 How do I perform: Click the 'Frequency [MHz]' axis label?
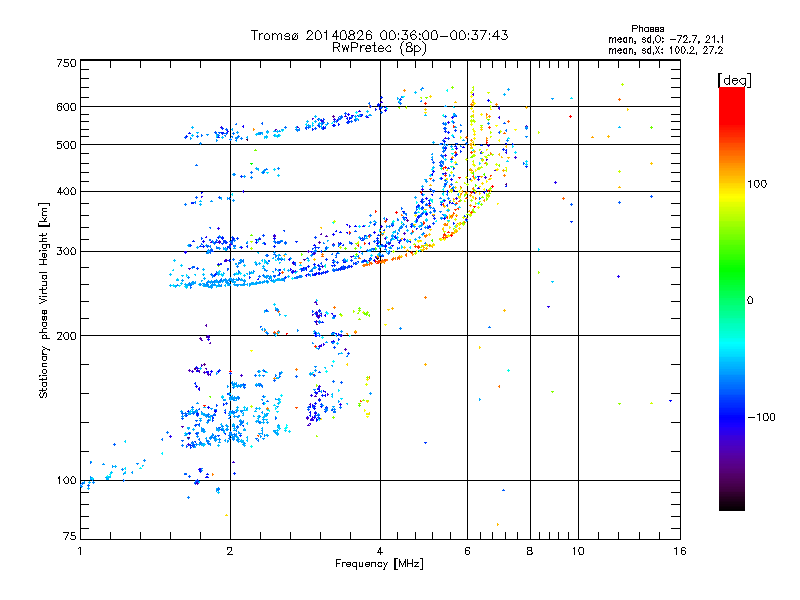pyautogui.click(x=379, y=564)
